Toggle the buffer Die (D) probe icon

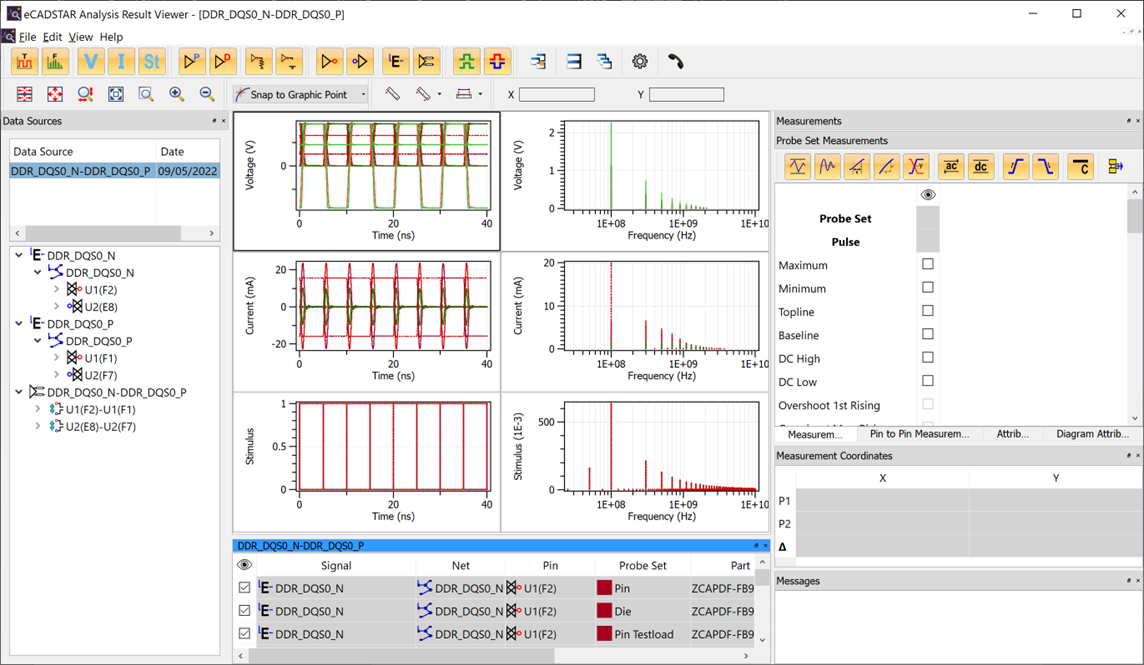pyautogui.click(x=222, y=62)
